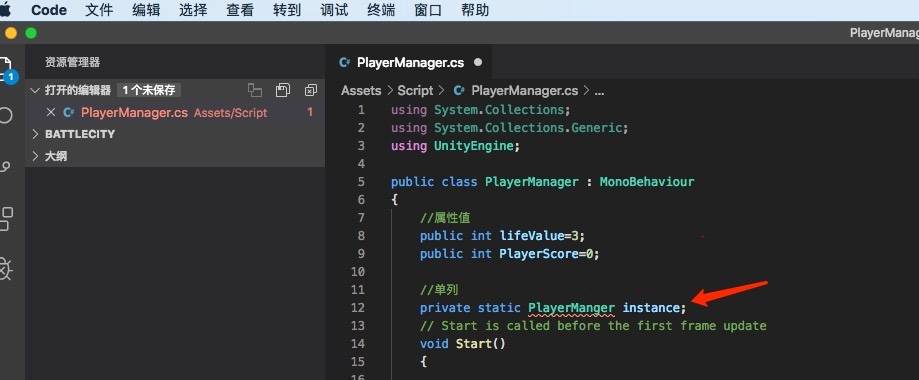
Task: Click the error count 1 beside PlayerManager.cs
Action: (310, 112)
